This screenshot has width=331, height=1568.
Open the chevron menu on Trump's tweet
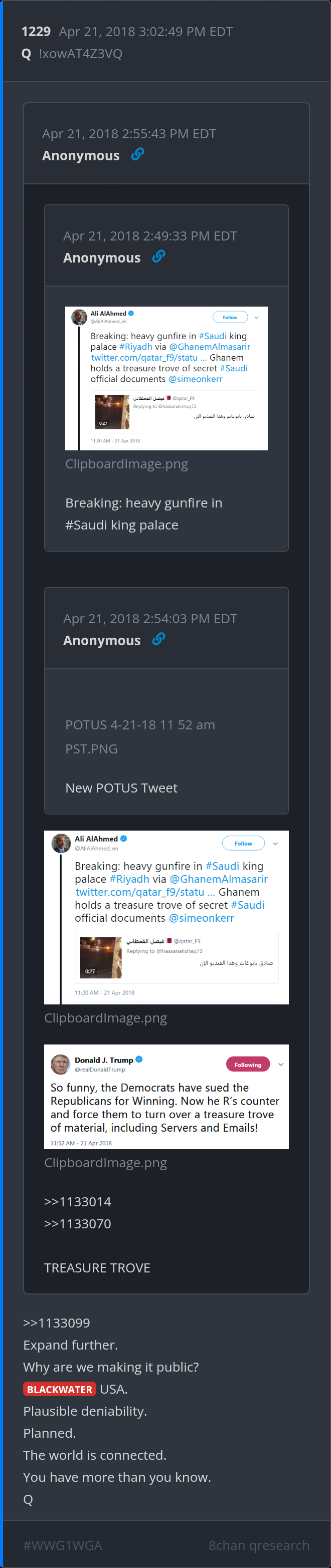tap(280, 1065)
